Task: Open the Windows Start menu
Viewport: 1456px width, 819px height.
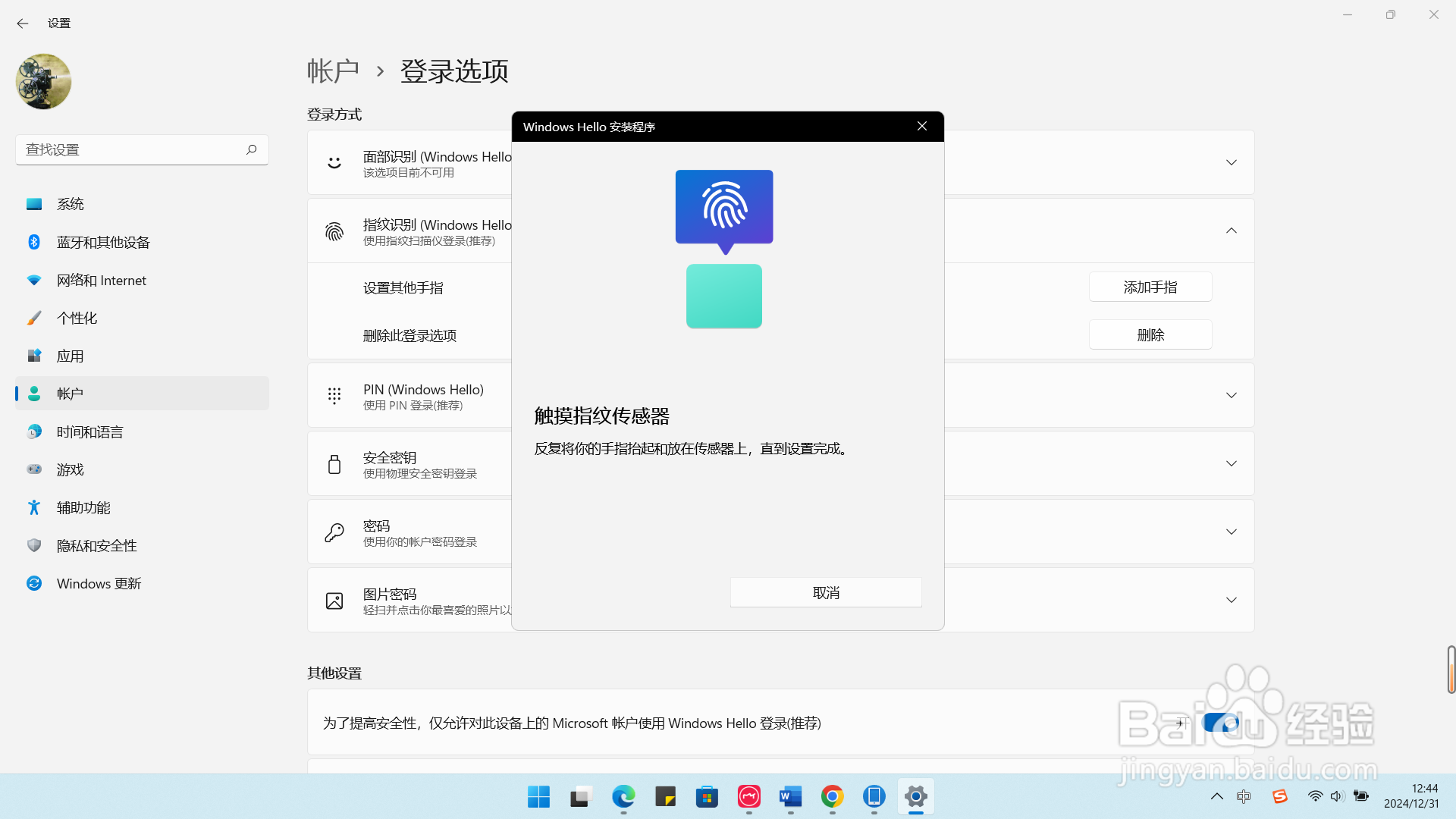Action: 539,797
